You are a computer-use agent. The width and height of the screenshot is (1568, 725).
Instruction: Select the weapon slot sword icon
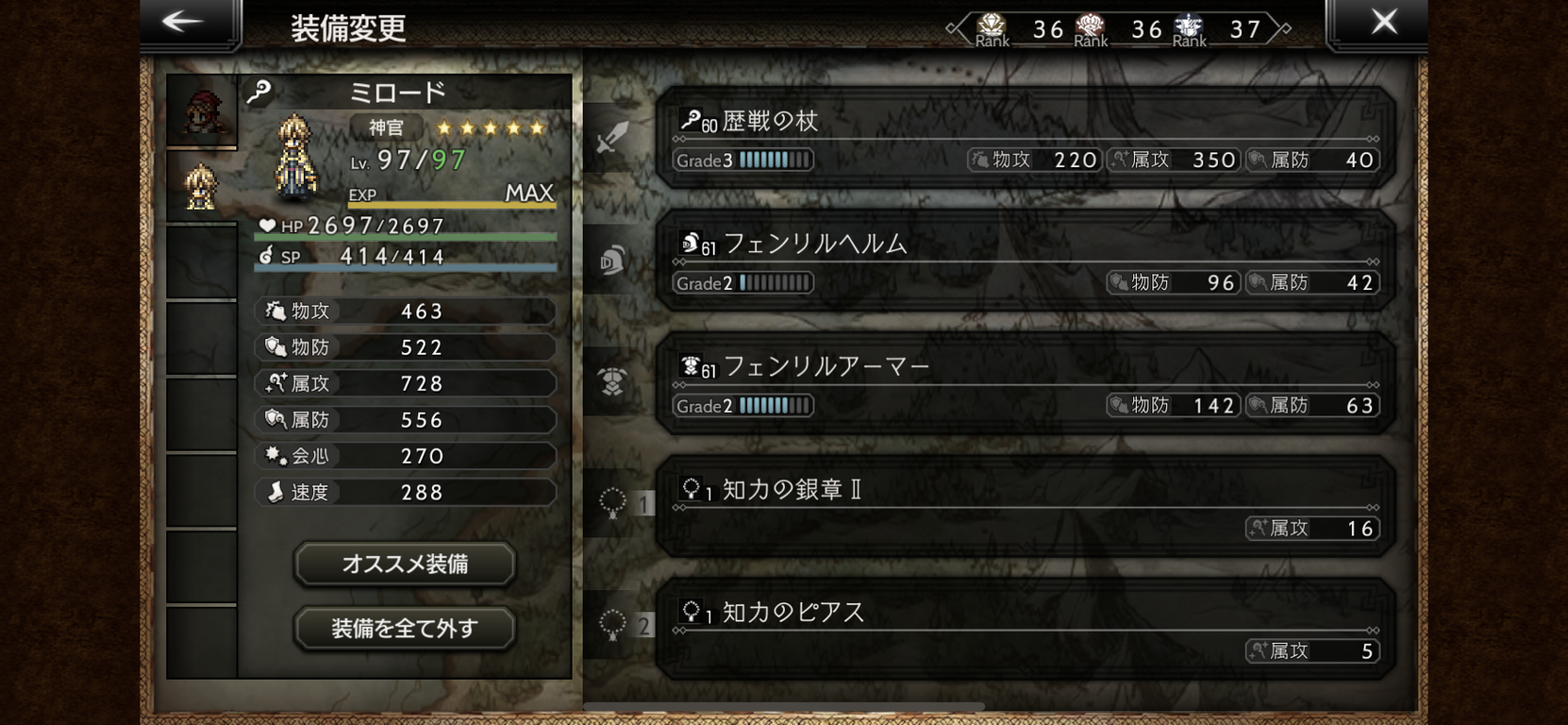click(611, 138)
